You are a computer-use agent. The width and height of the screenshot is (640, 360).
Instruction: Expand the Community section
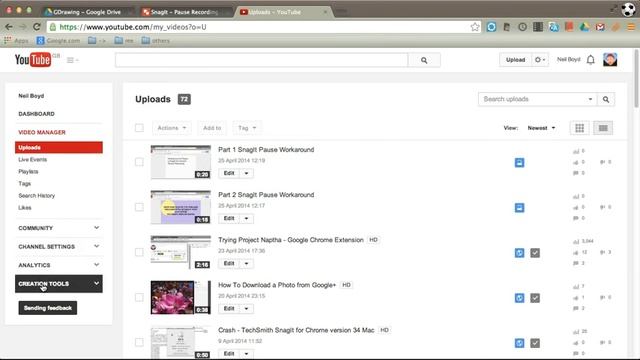point(58,228)
